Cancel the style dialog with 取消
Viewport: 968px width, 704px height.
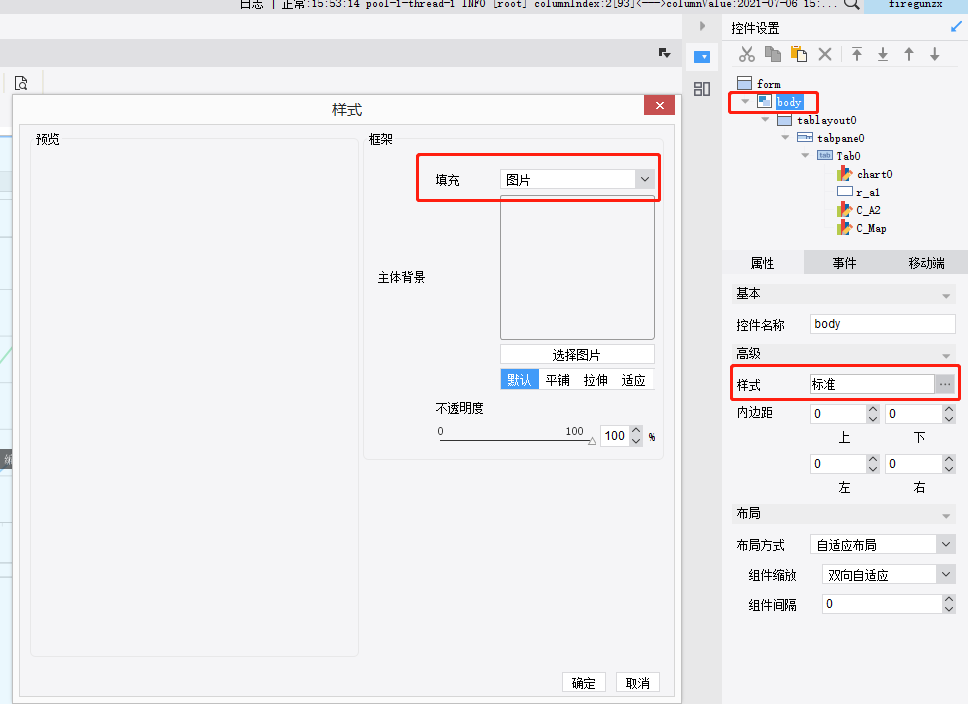coord(638,682)
